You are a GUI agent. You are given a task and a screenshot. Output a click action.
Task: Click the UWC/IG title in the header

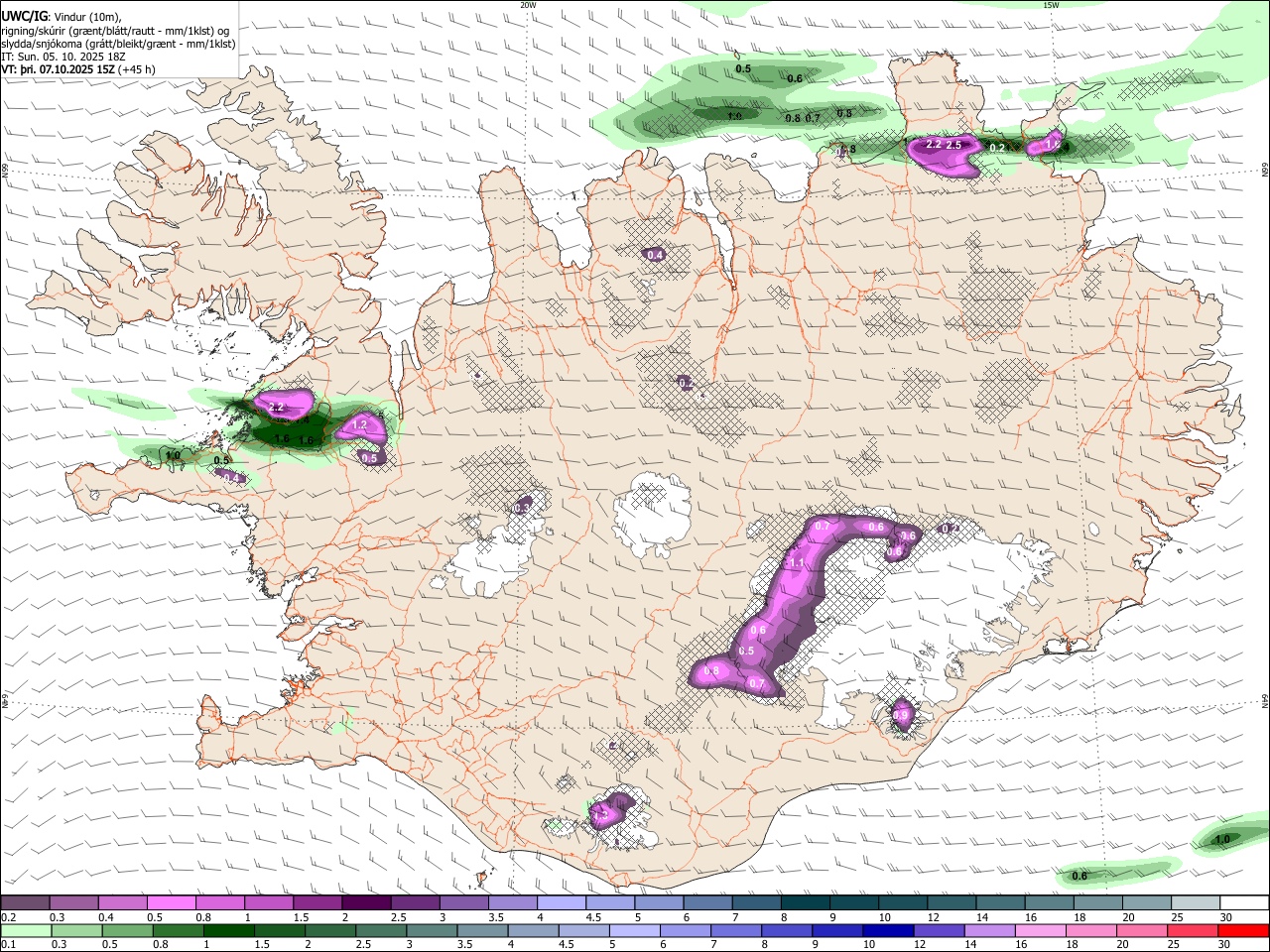(23, 16)
